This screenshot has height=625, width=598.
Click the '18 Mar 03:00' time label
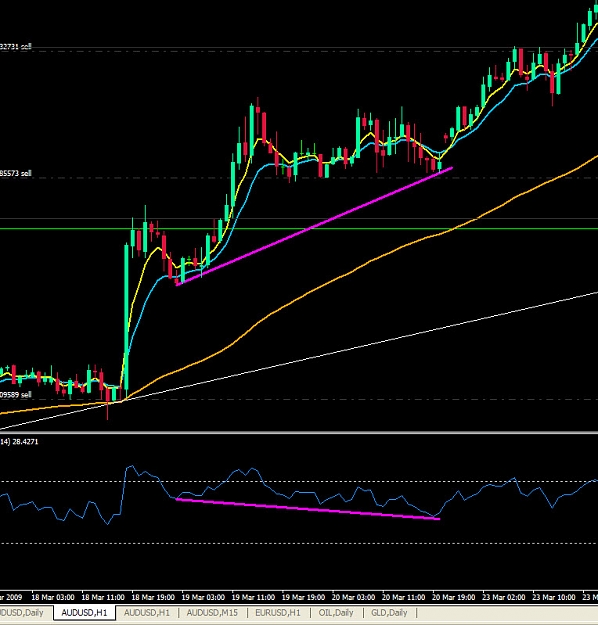pos(53,597)
